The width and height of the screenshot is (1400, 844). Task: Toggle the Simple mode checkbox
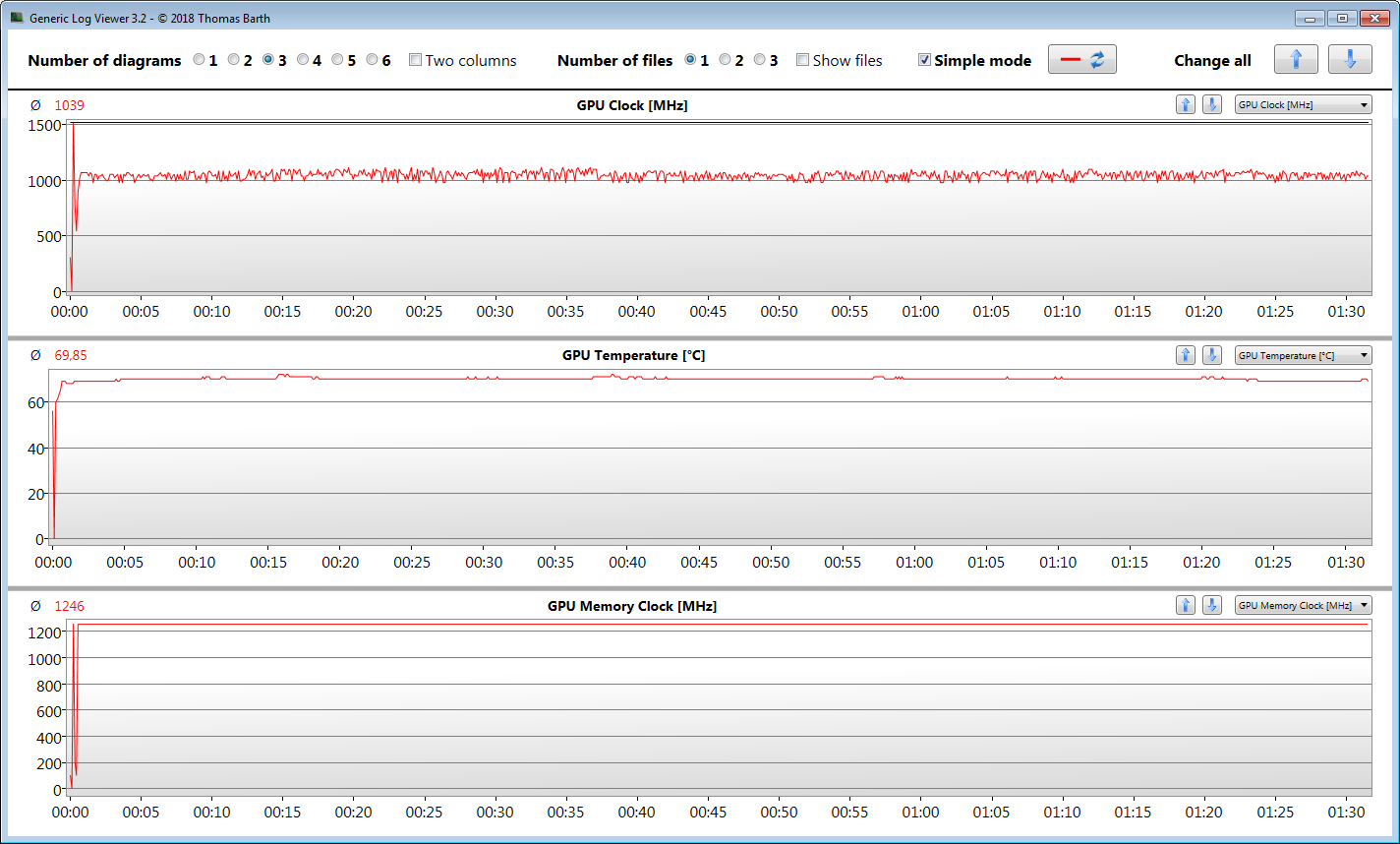pos(924,60)
